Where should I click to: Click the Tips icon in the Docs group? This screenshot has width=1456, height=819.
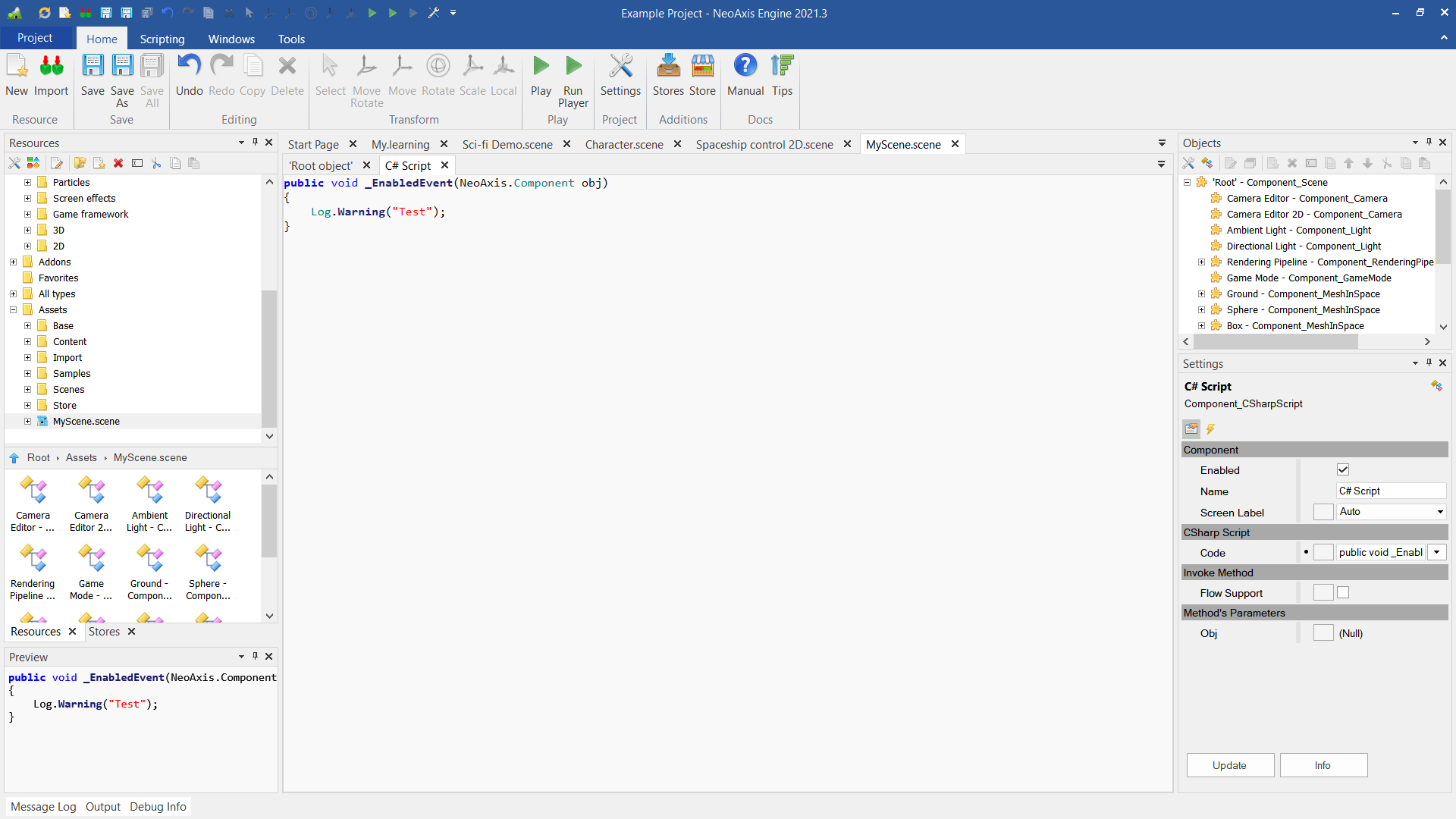coord(783,76)
